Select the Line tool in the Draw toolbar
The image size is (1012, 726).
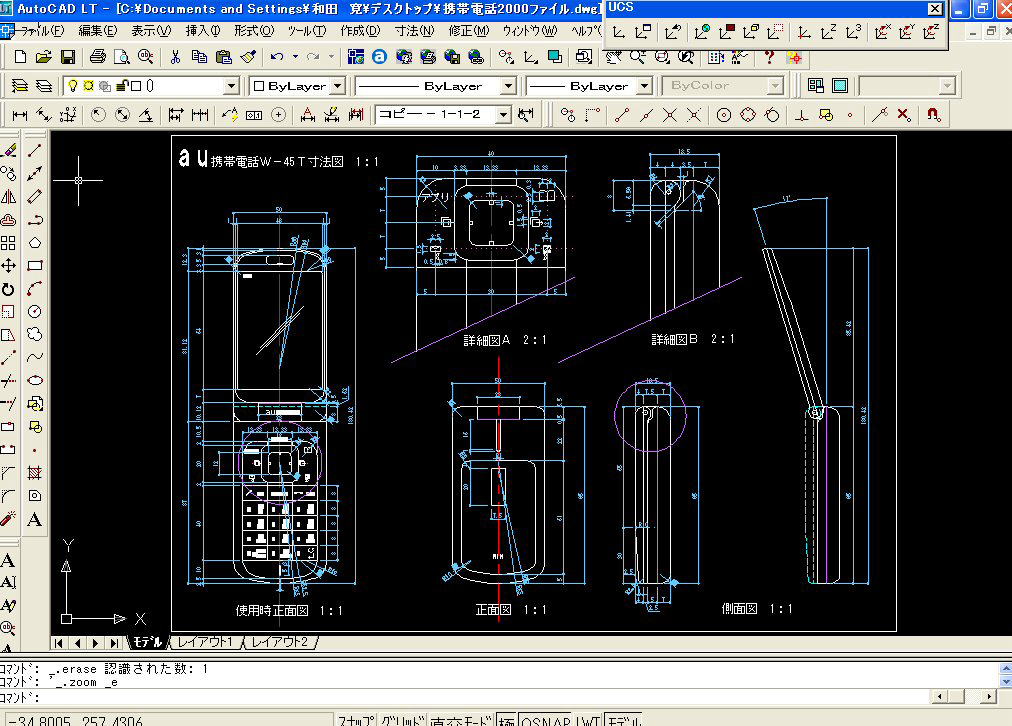tap(35, 150)
